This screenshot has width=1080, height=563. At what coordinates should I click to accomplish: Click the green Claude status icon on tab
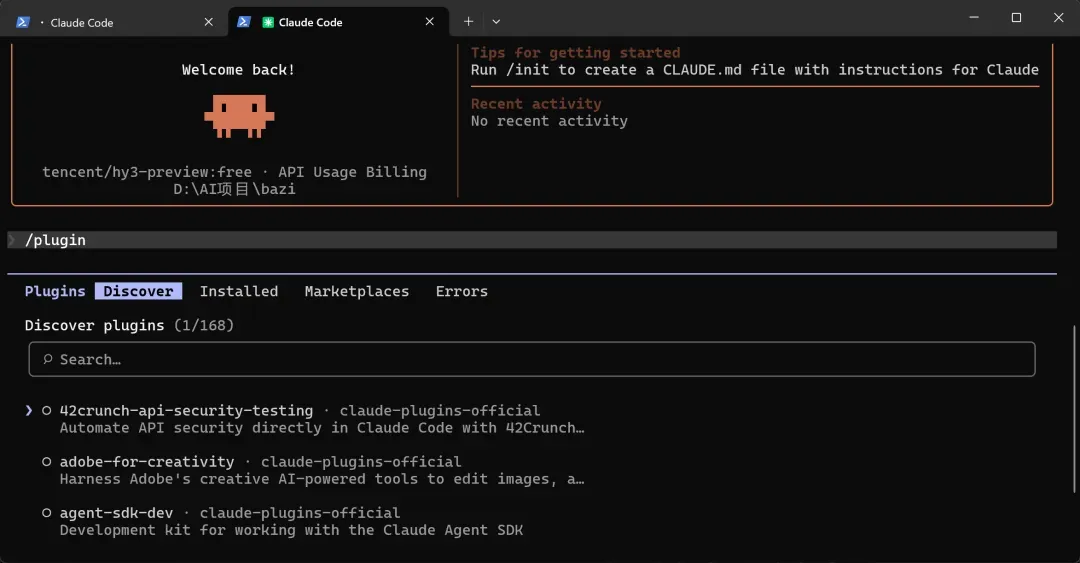(268, 22)
